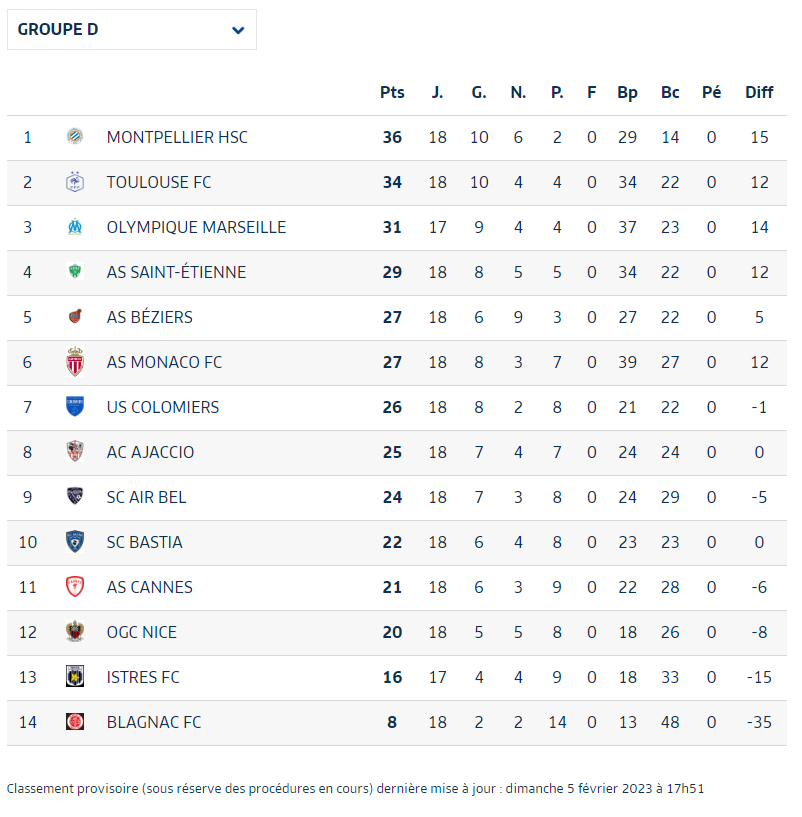Open the AS BÉZIERS team link

tap(150, 317)
